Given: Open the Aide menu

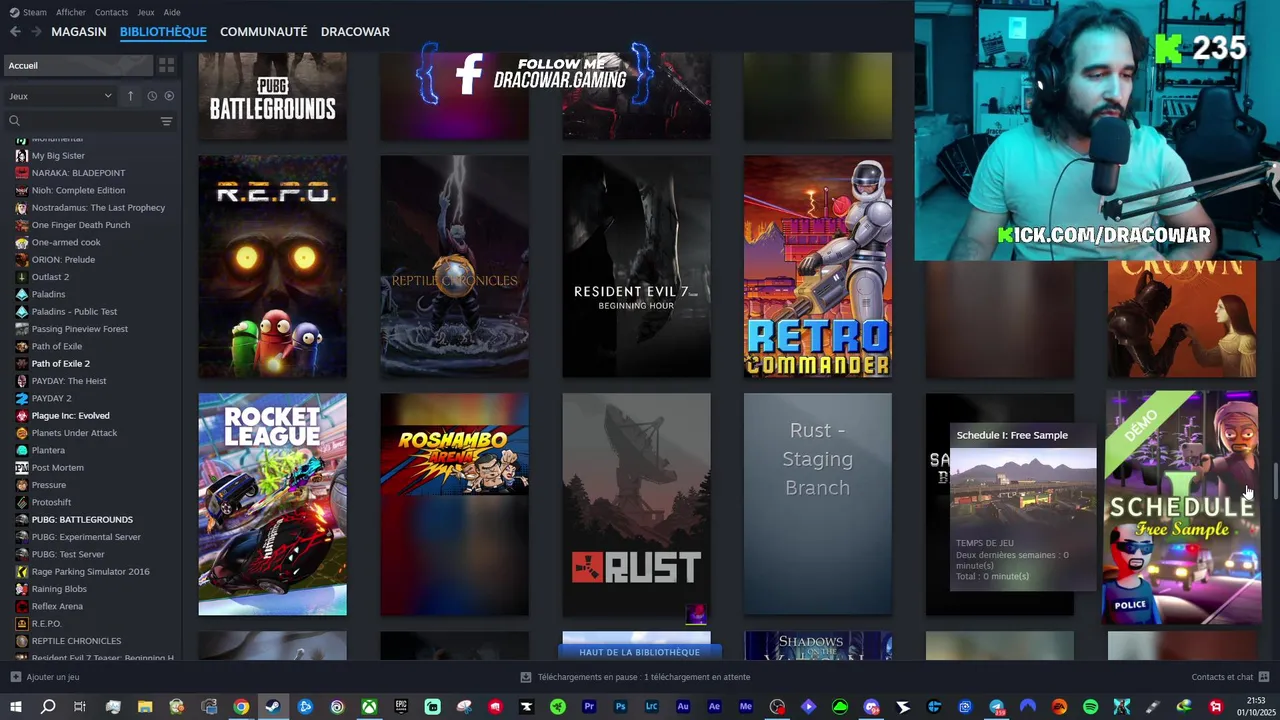Looking at the screenshot, I should (172, 12).
